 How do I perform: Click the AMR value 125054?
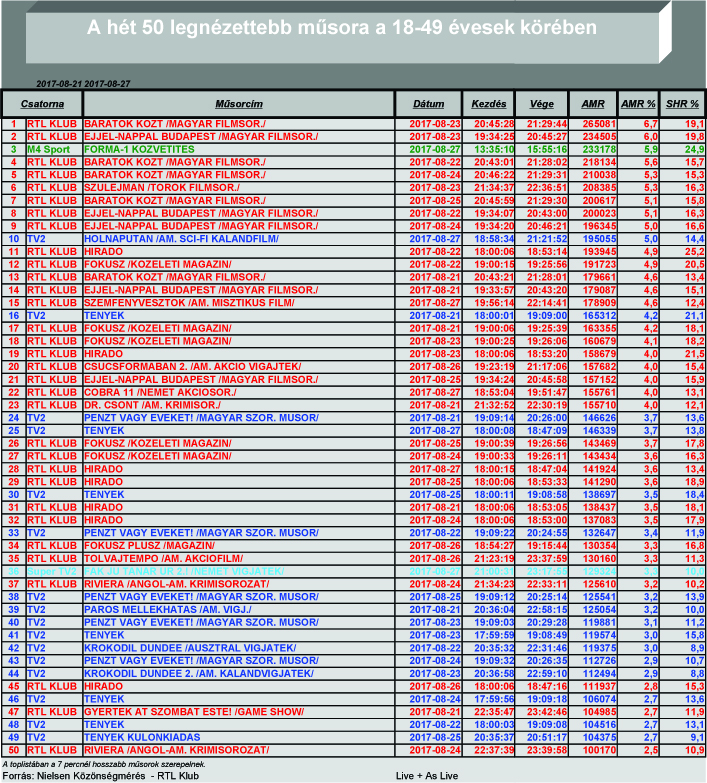(599, 610)
